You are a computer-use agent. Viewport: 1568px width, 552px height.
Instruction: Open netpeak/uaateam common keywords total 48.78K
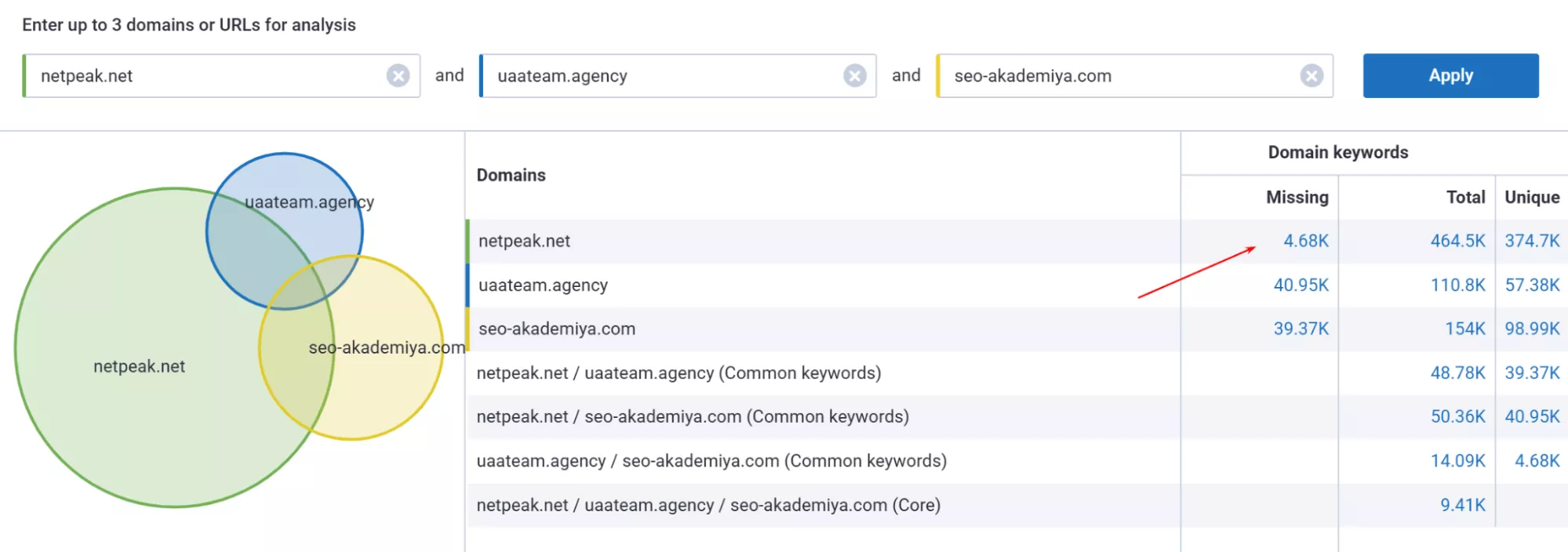coord(1457,373)
